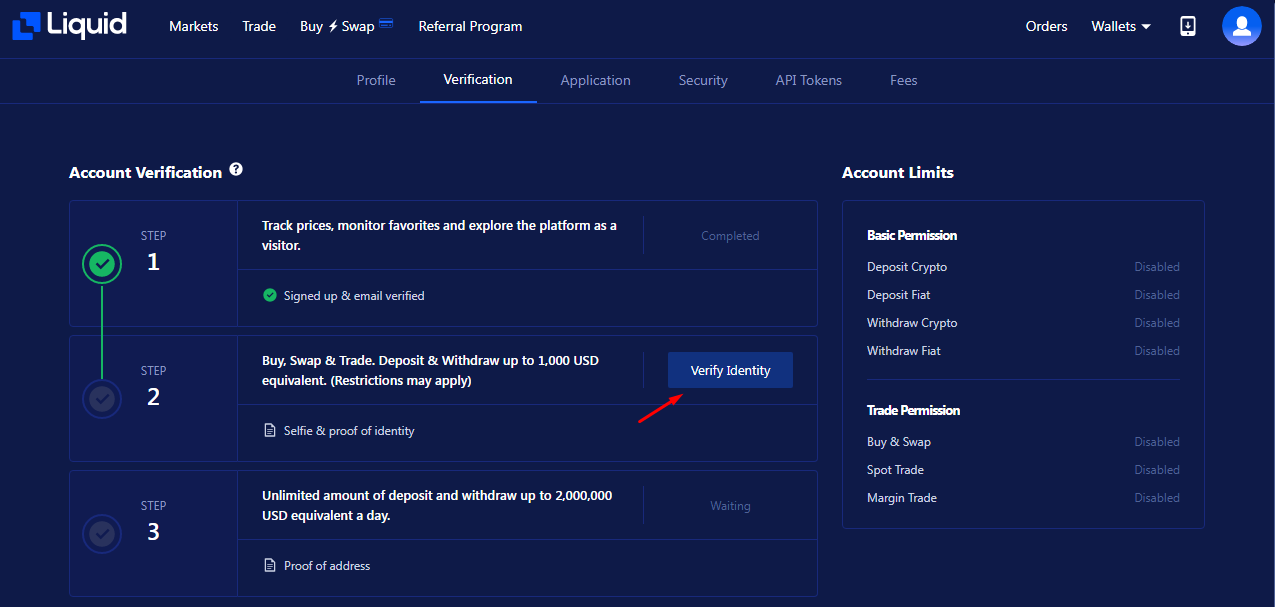Click the credit card icon next to Swap

pyautogui.click(x=386, y=24)
